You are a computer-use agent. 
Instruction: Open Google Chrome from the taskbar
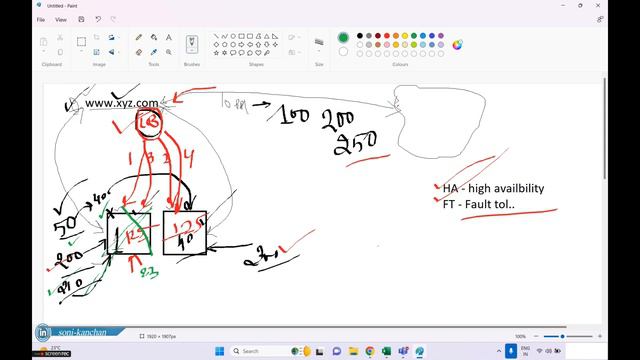pyautogui.click(x=370, y=351)
